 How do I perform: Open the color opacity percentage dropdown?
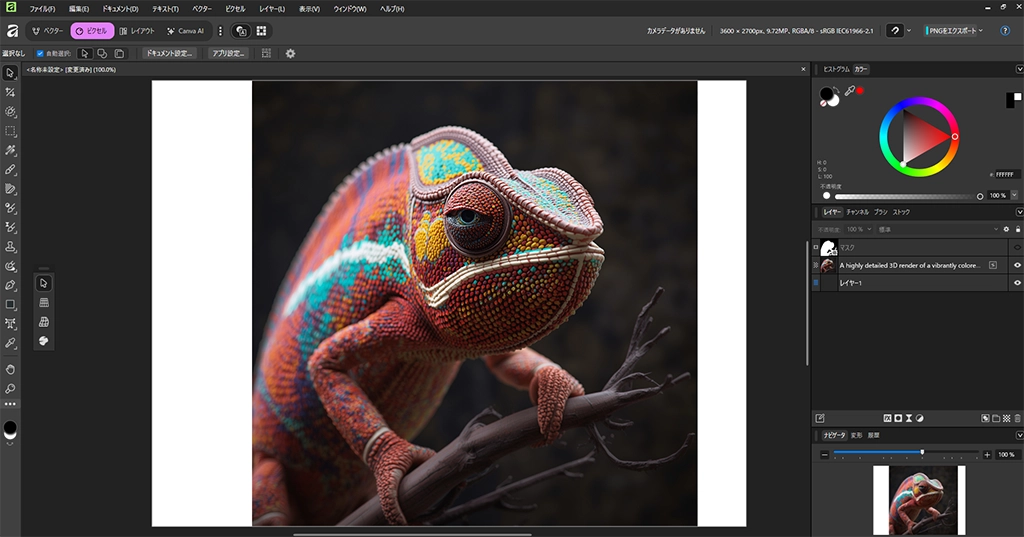click(1014, 195)
